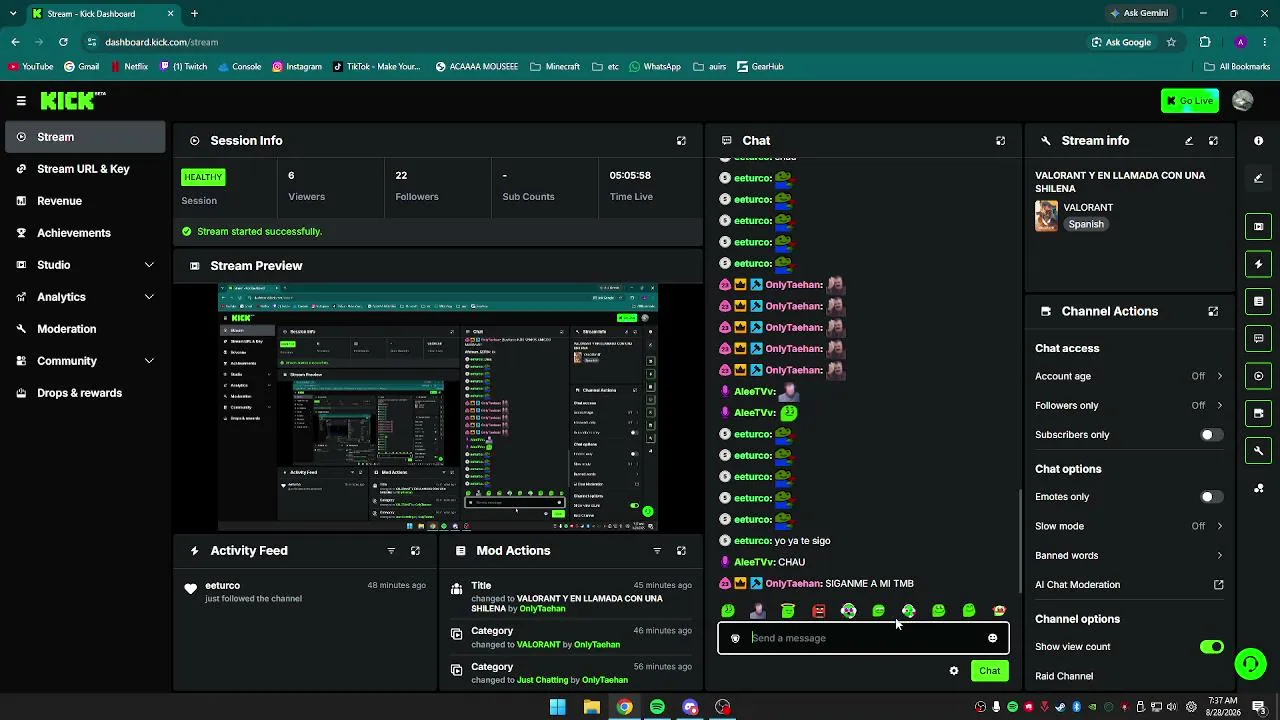Open the emote picker in chat input
This screenshot has width=1280, height=720.
(x=992, y=638)
